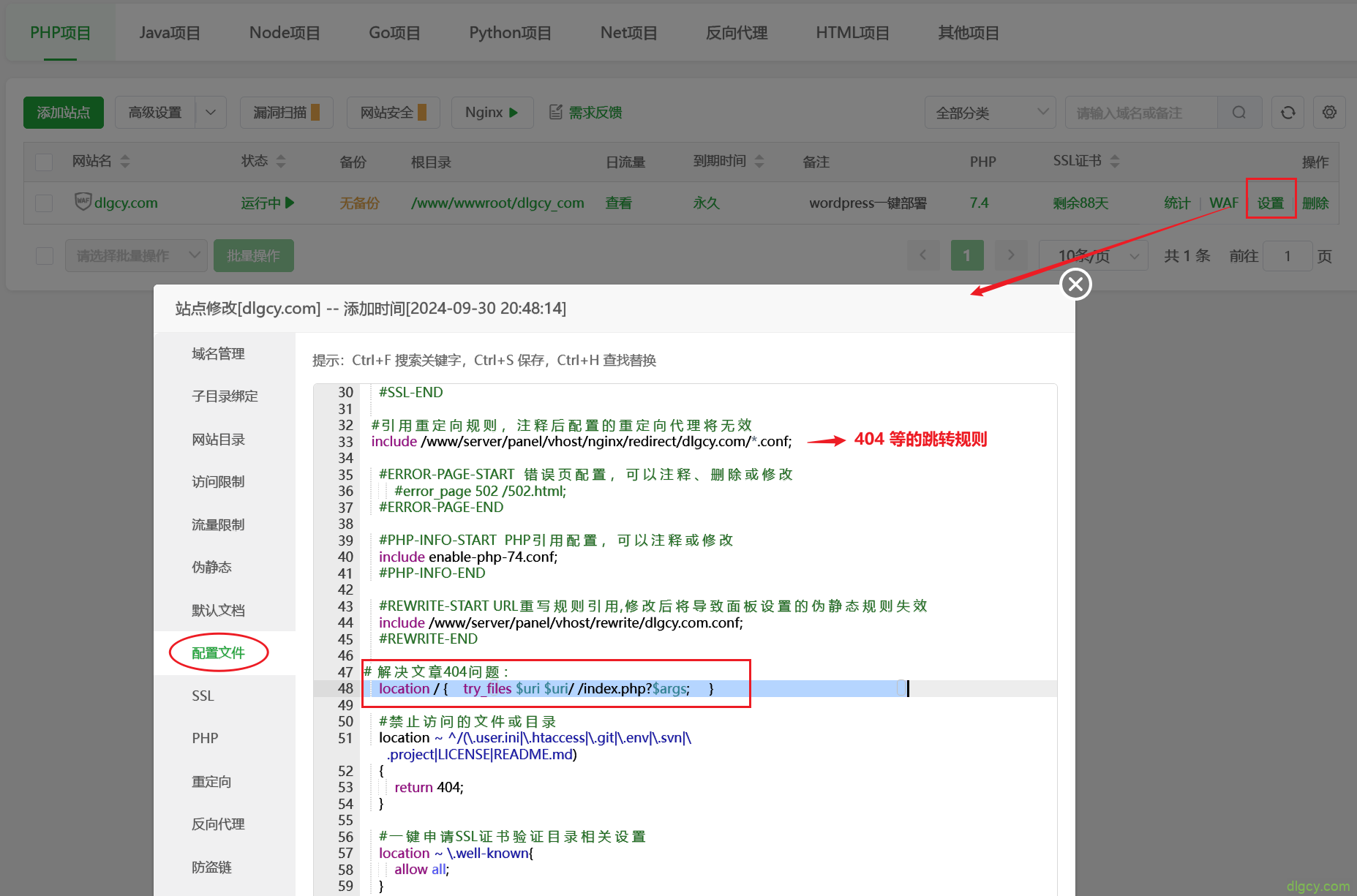Viewport: 1357px width, 896px height.
Task: Switch to Python项目 tab
Action: (x=510, y=33)
